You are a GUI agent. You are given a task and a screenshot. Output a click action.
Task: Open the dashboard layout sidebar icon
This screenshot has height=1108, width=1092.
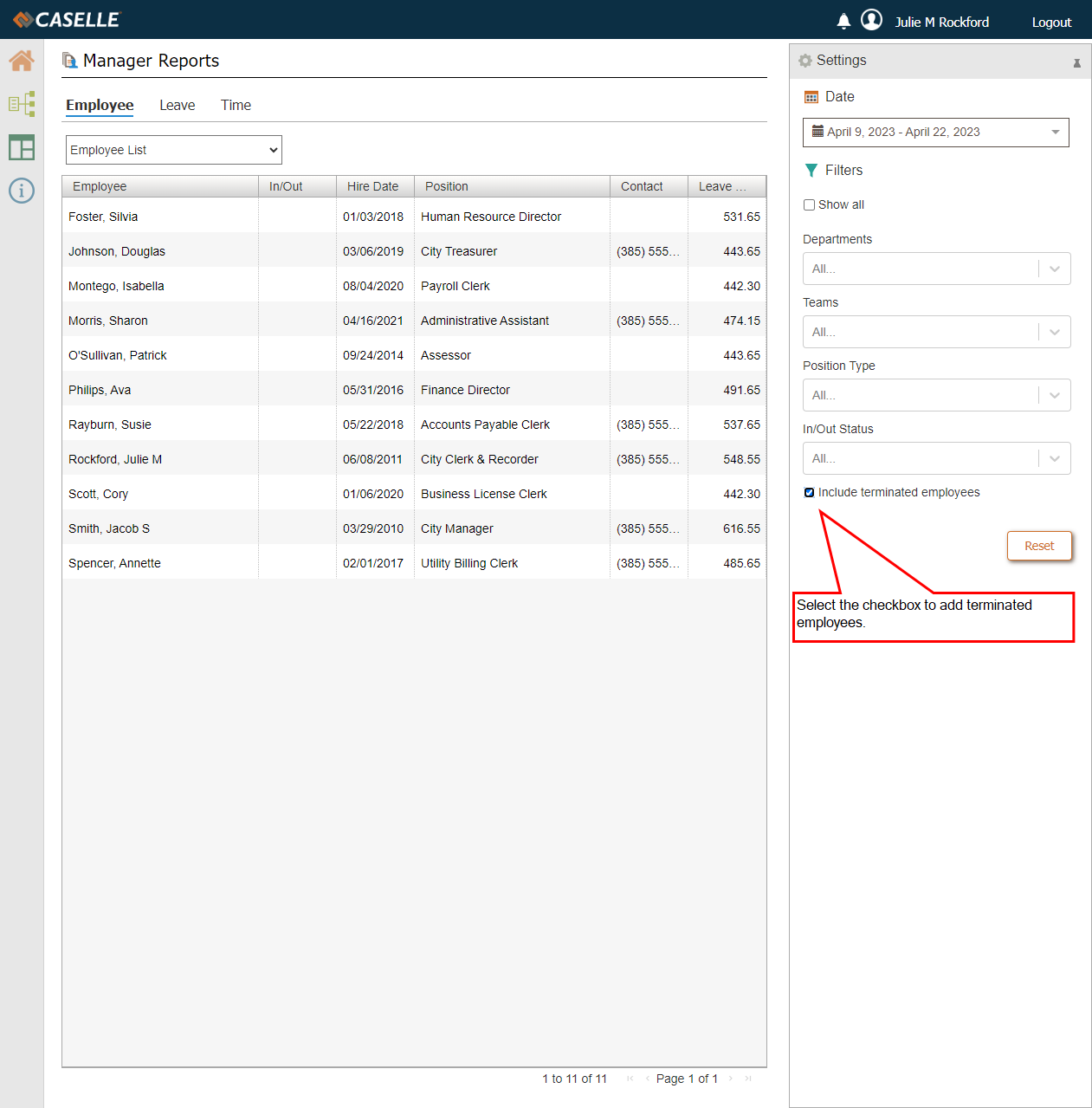pyautogui.click(x=22, y=147)
